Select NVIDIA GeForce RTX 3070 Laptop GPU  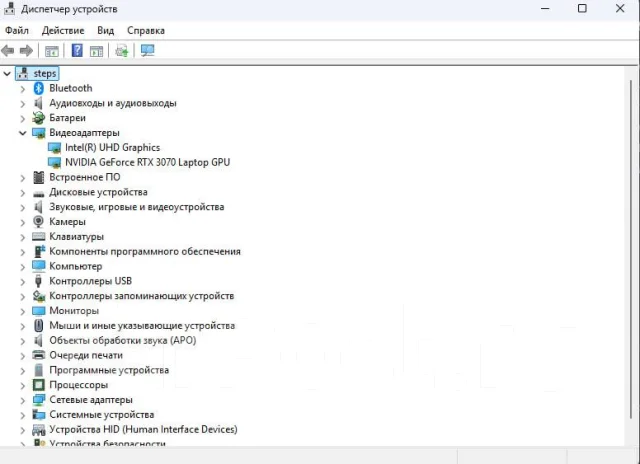pos(147,162)
